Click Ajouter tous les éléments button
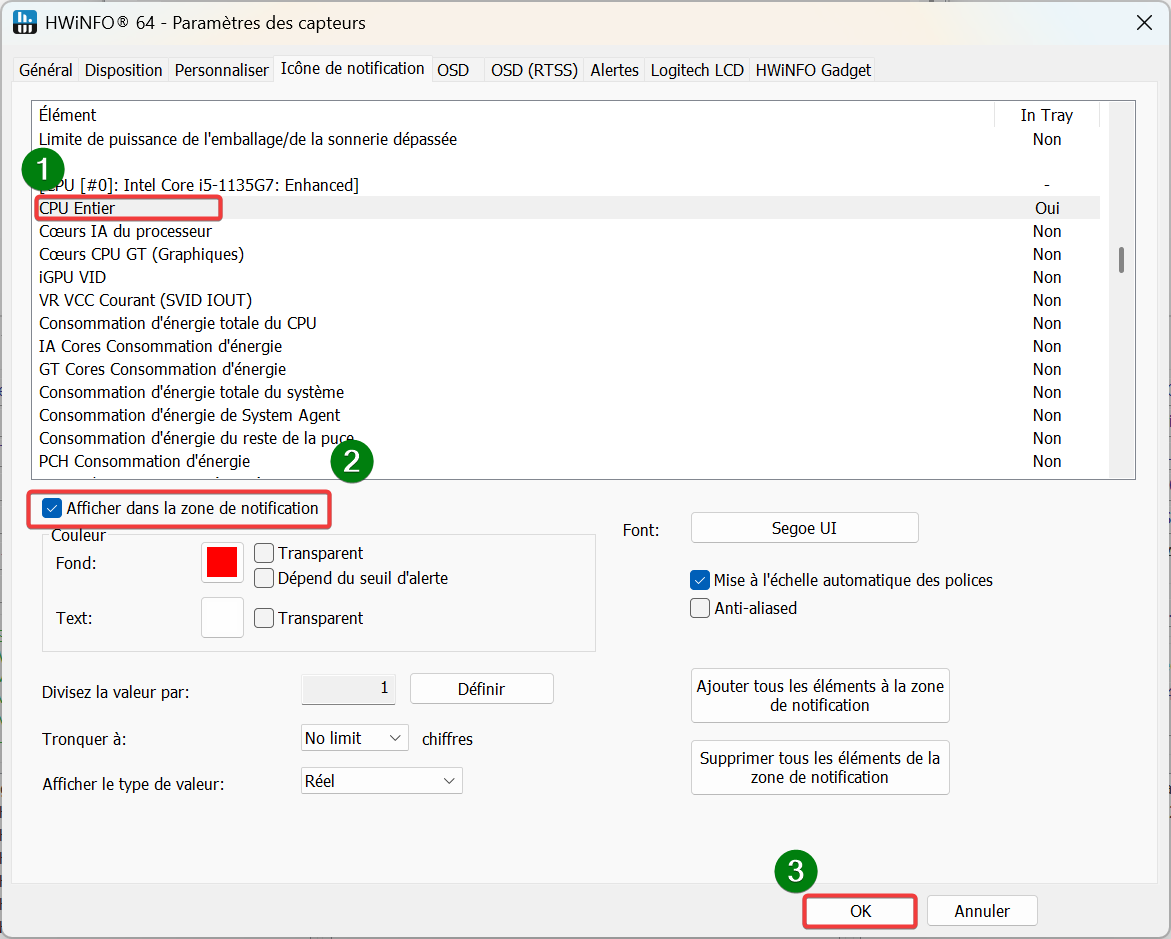Image resolution: width=1171 pixels, height=939 pixels. pyautogui.click(x=820, y=695)
